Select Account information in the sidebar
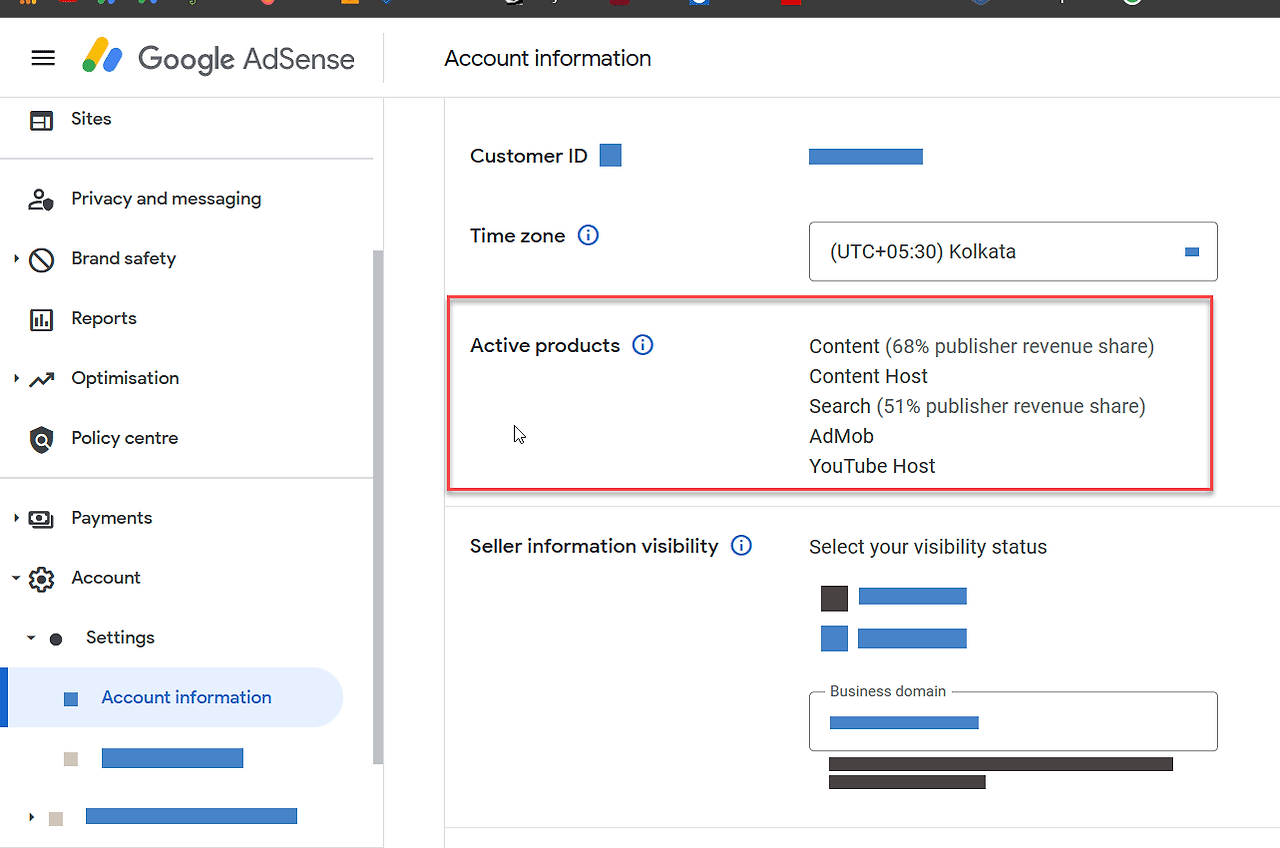1280x848 pixels. coord(185,697)
